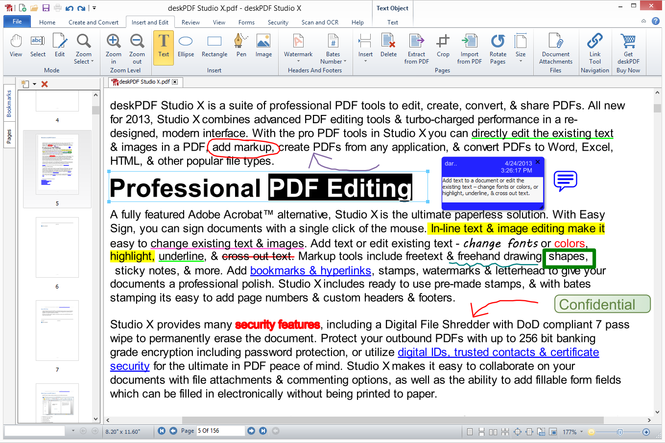Image resolution: width=665 pixels, height=443 pixels.
Task: Open the Text Object contextual Text tab
Action: pyautogui.click(x=393, y=22)
